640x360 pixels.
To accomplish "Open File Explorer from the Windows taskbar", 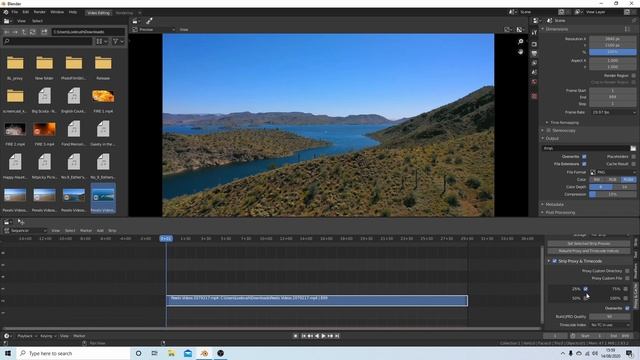I will coord(171,353).
